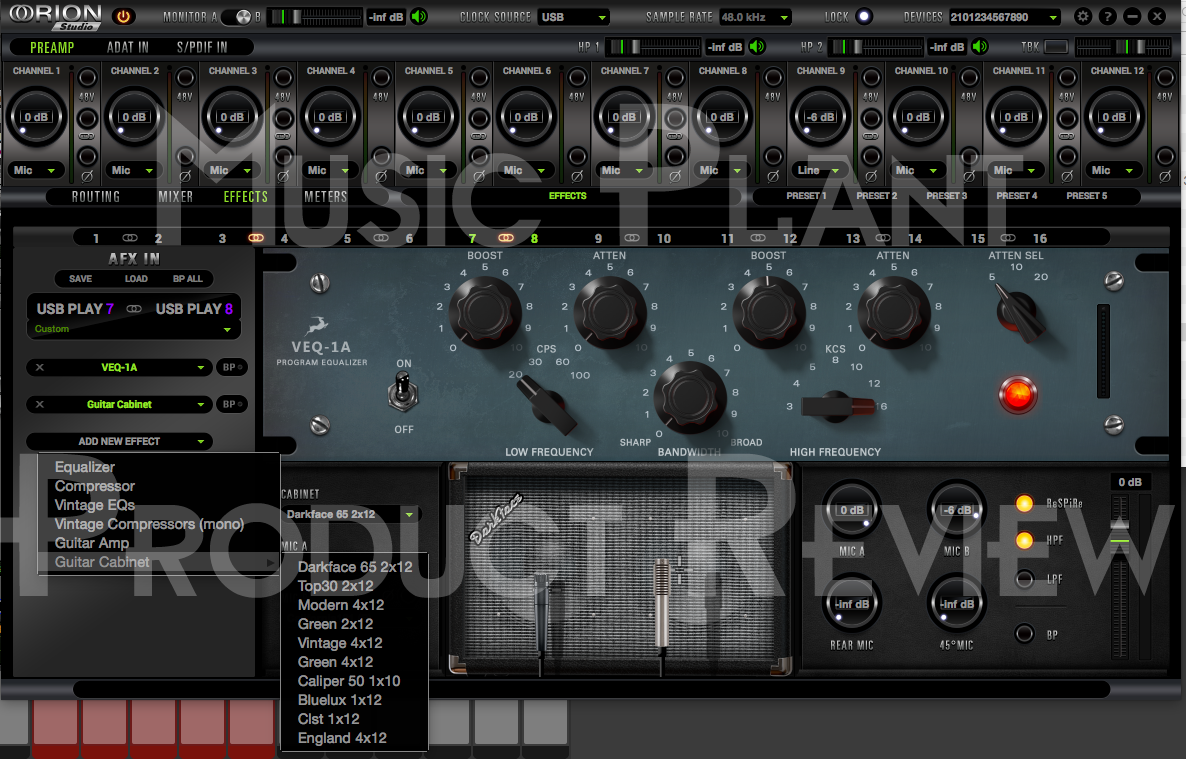This screenshot has height=759, width=1186.
Task: Open the help question mark icon
Action: (x=1107, y=16)
